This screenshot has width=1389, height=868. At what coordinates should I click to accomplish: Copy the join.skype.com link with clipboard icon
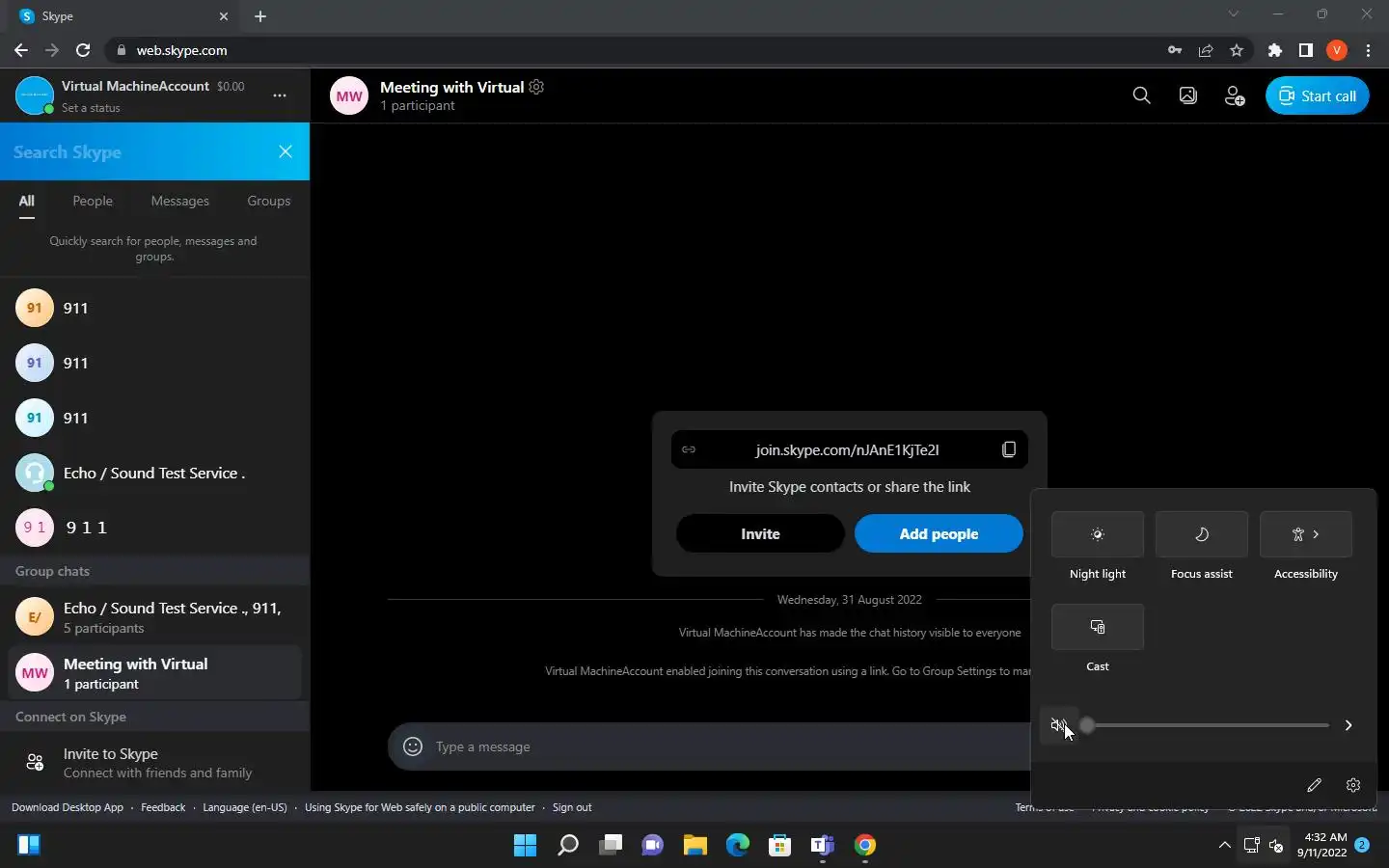click(x=1009, y=449)
